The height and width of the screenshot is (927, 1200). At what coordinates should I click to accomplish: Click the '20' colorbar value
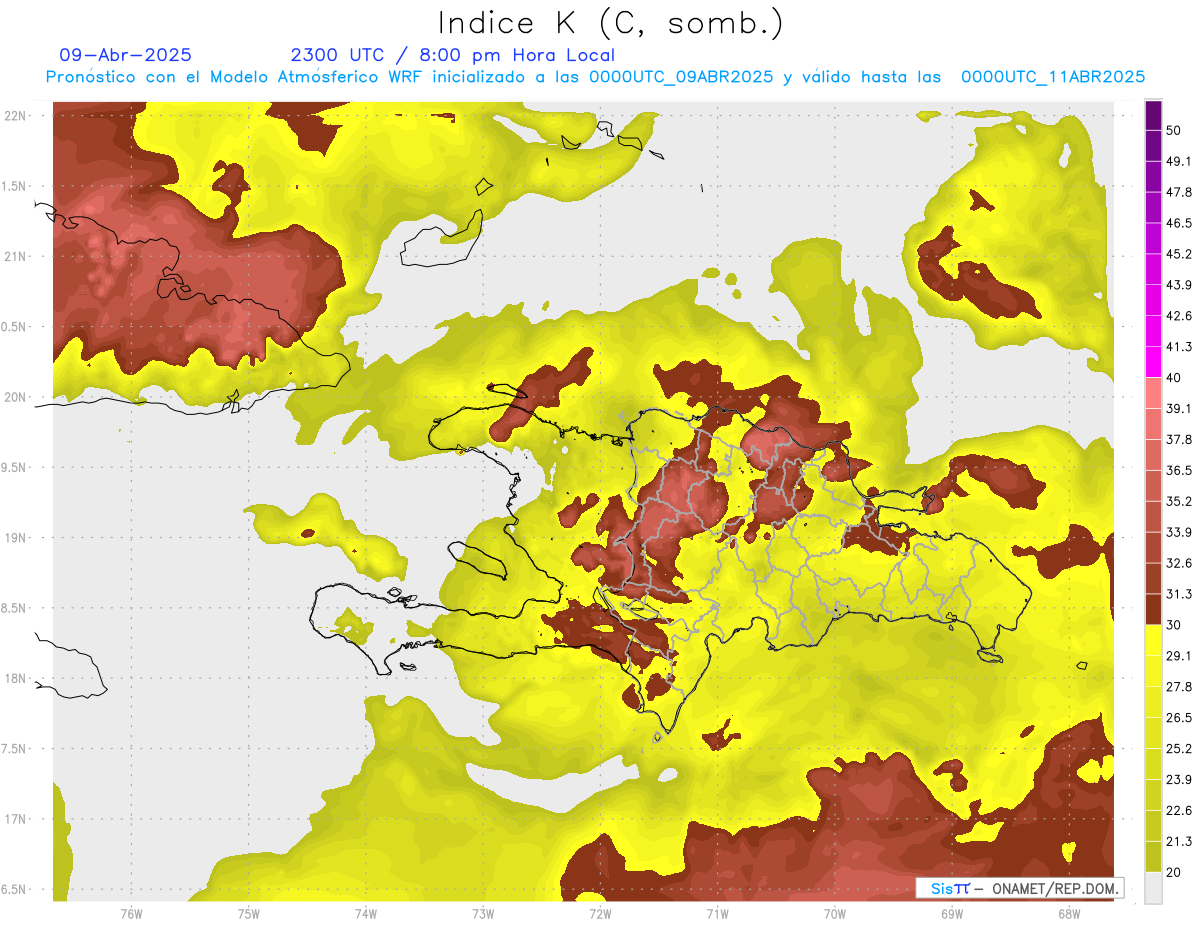point(1175,873)
